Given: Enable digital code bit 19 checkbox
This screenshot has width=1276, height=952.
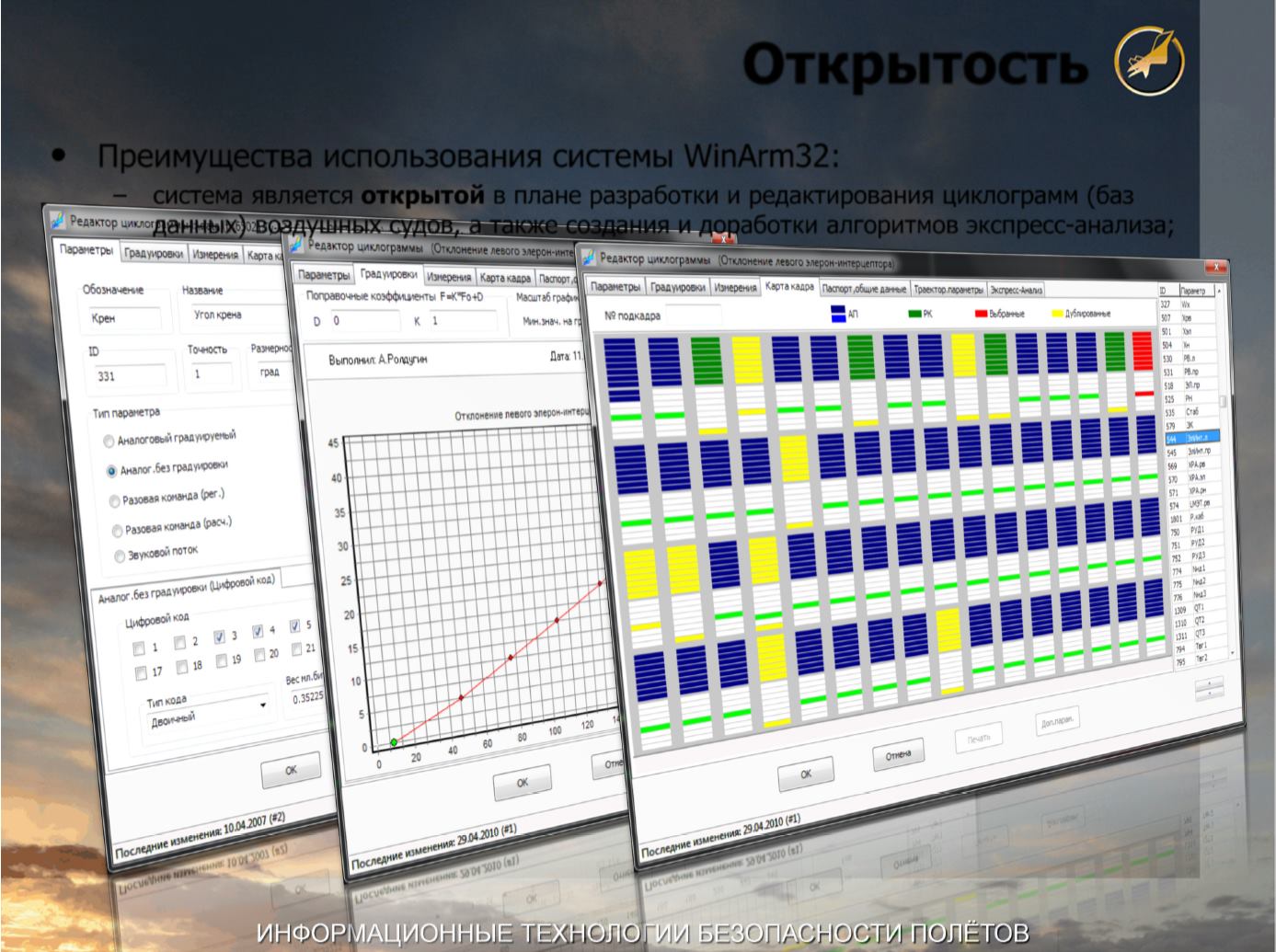Looking at the screenshot, I should coord(222,660).
